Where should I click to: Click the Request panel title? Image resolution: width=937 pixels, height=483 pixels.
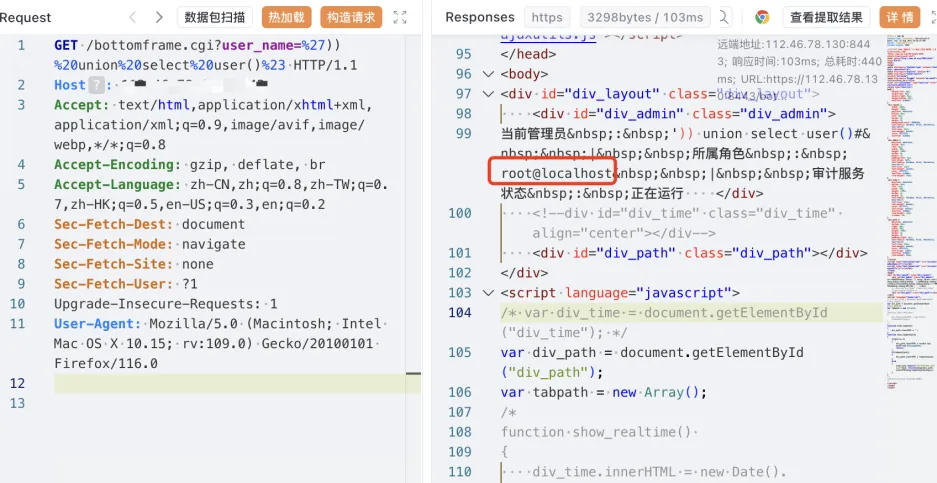[26, 17]
